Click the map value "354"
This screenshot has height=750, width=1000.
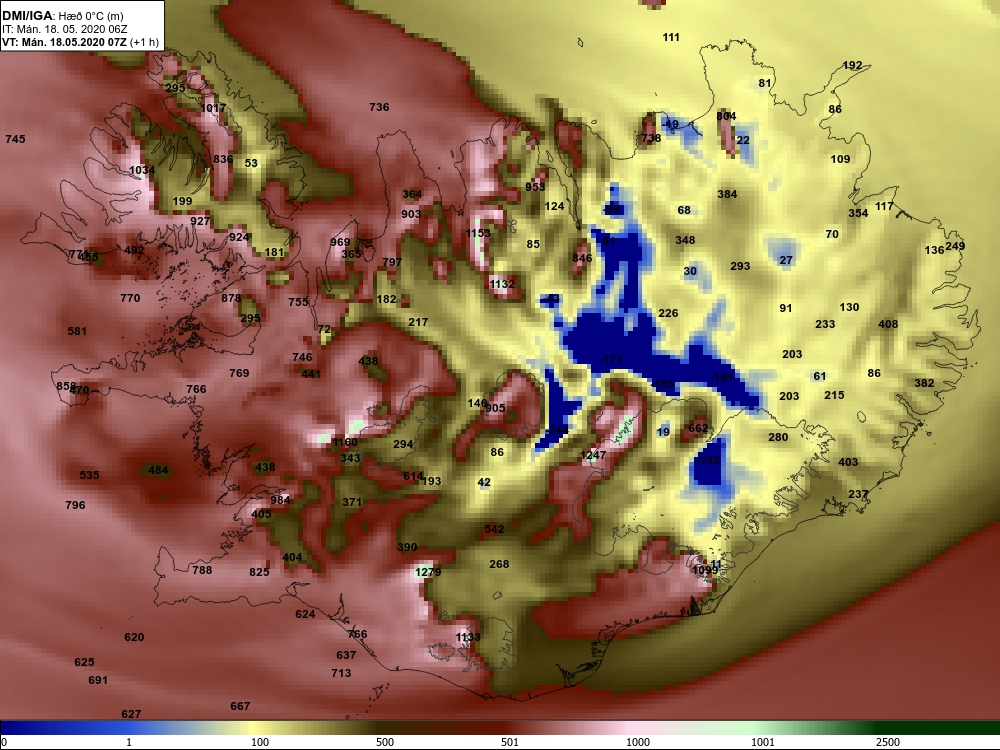(x=858, y=212)
